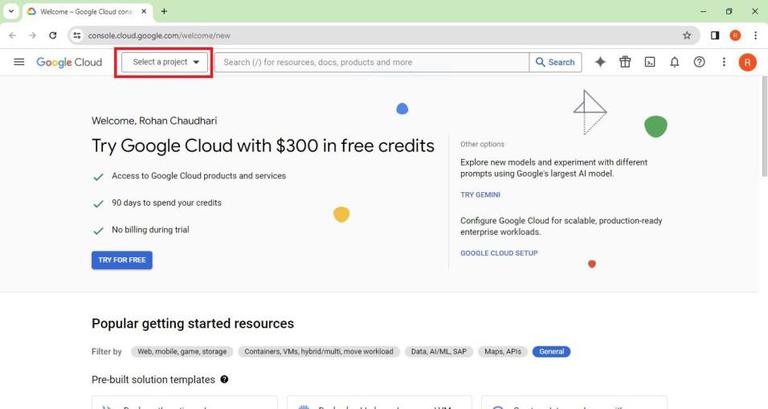Open the Google account avatar in the console
Screen dimensions: 768x409
(747, 62)
